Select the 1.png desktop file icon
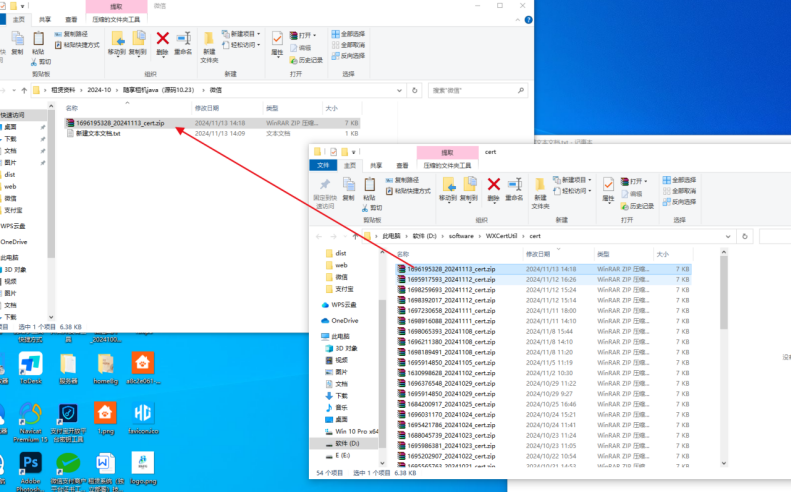Image resolution: width=791 pixels, height=492 pixels. pos(105,419)
